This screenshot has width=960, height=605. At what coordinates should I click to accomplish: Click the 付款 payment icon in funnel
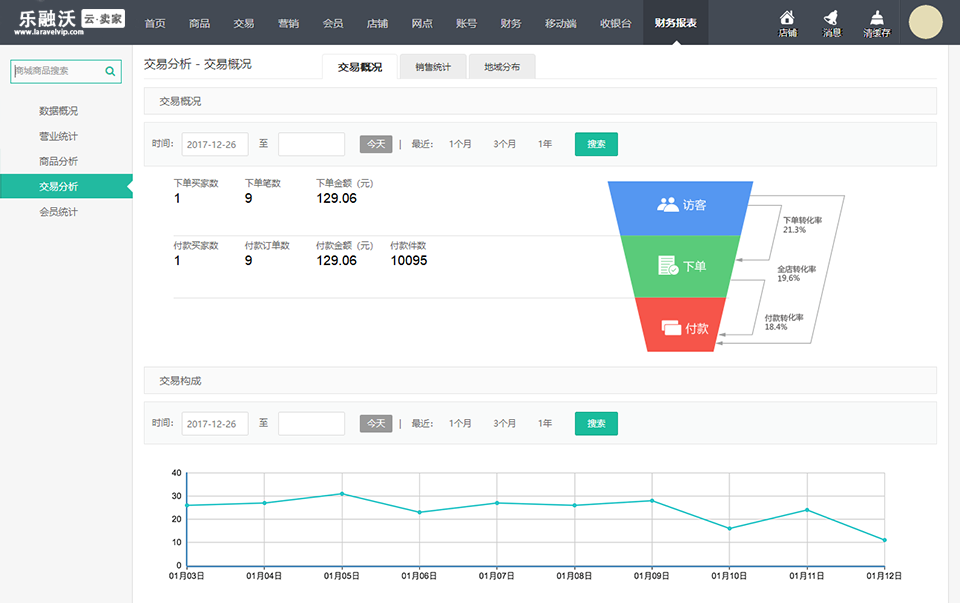click(671, 328)
